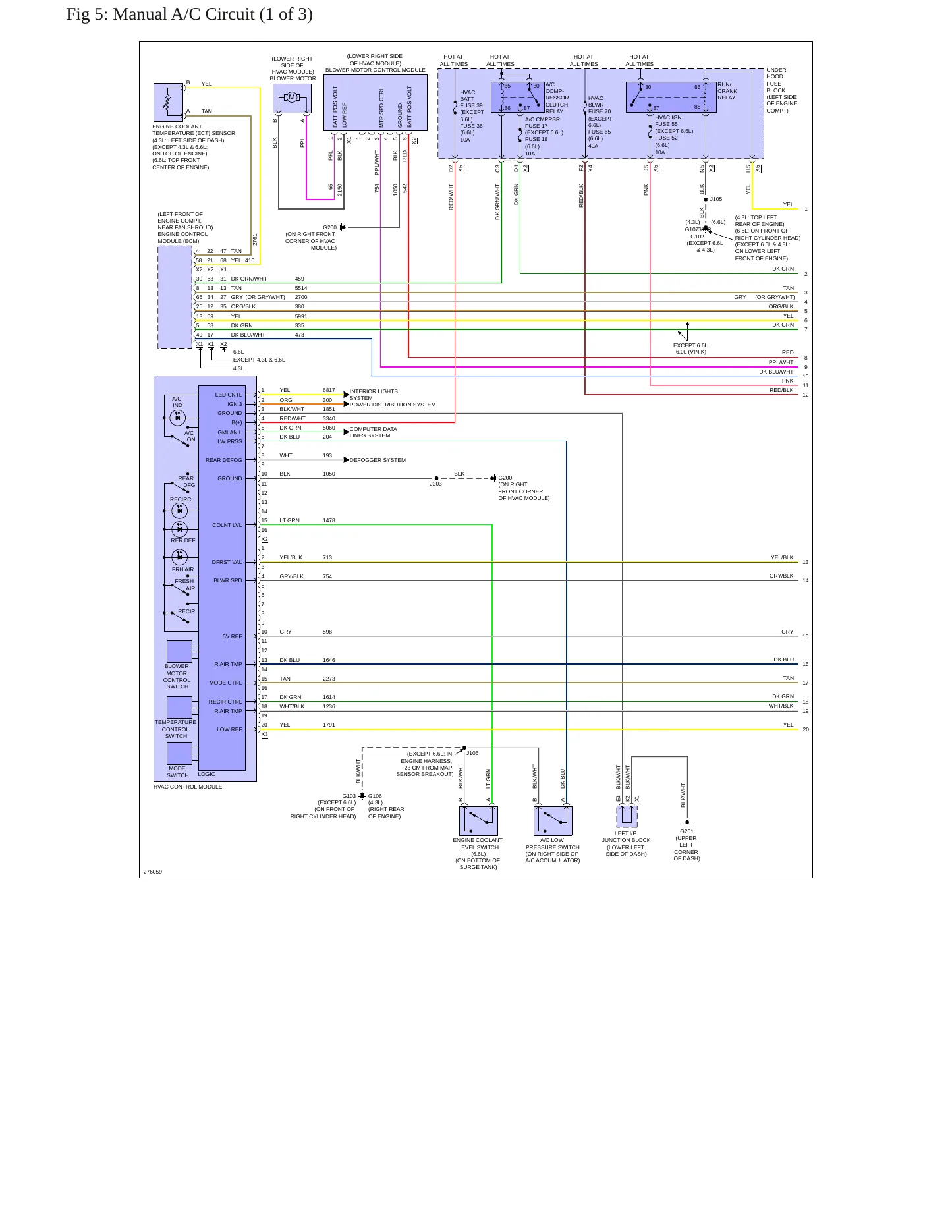Click the J106 splice dot

click(x=464, y=748)
